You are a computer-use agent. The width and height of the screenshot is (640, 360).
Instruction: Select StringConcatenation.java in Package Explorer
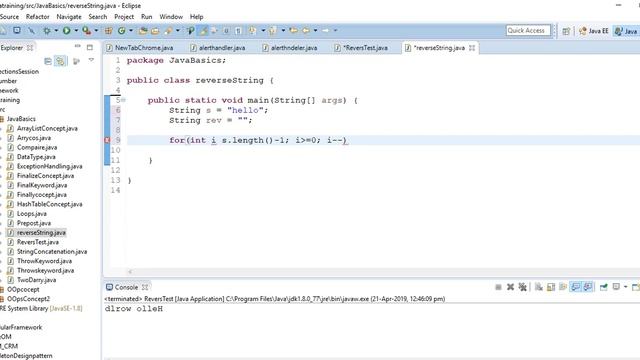pos(52,251)
